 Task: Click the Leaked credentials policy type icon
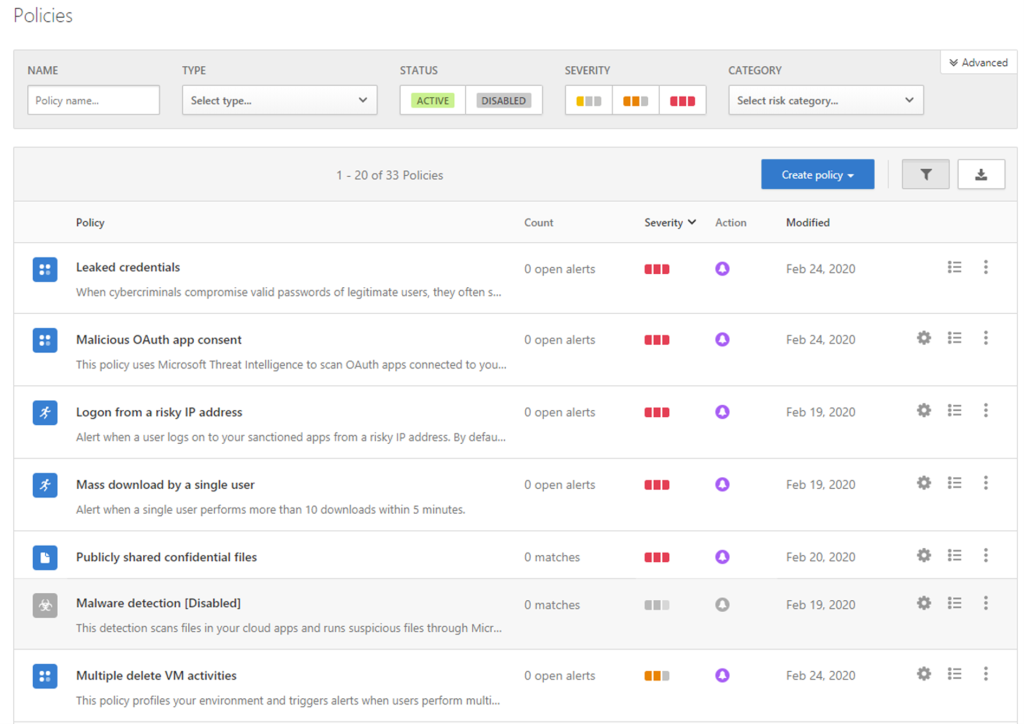point(45,269)
